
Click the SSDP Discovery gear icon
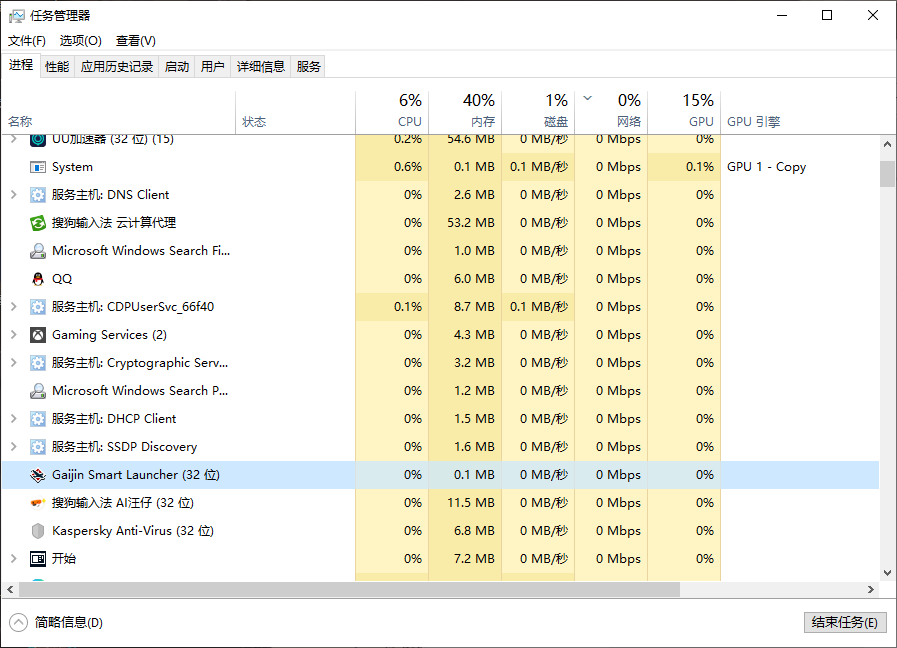pos(38,447)
